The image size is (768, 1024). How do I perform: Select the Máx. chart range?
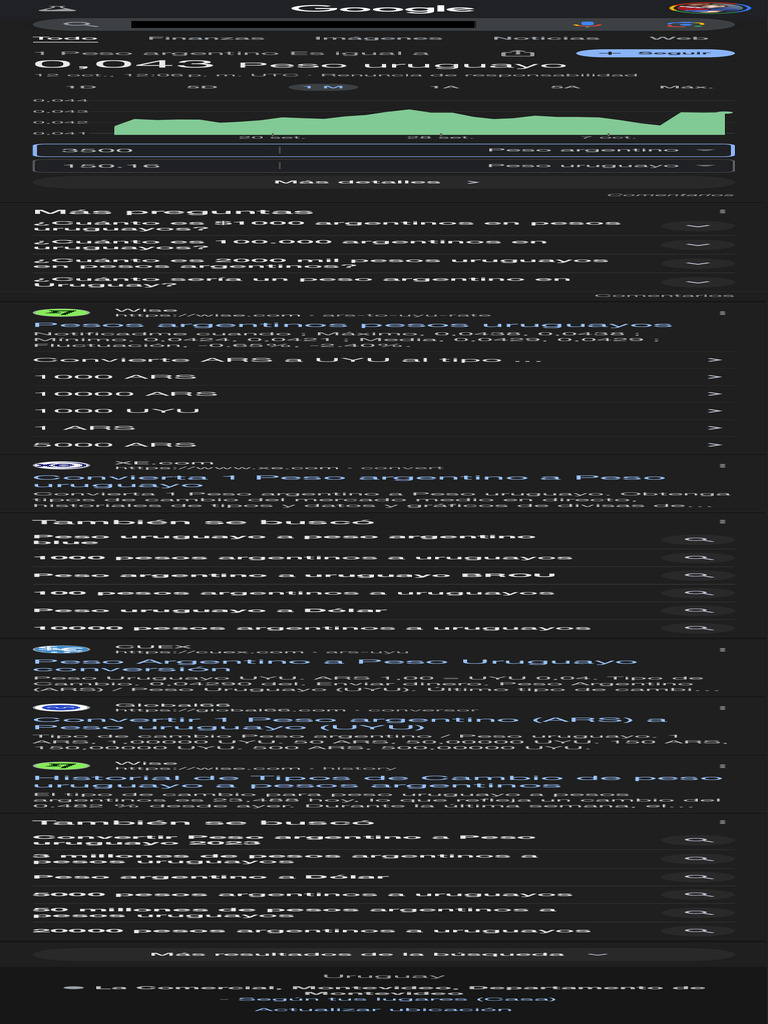pyautogui.click(x=686, y=87)
